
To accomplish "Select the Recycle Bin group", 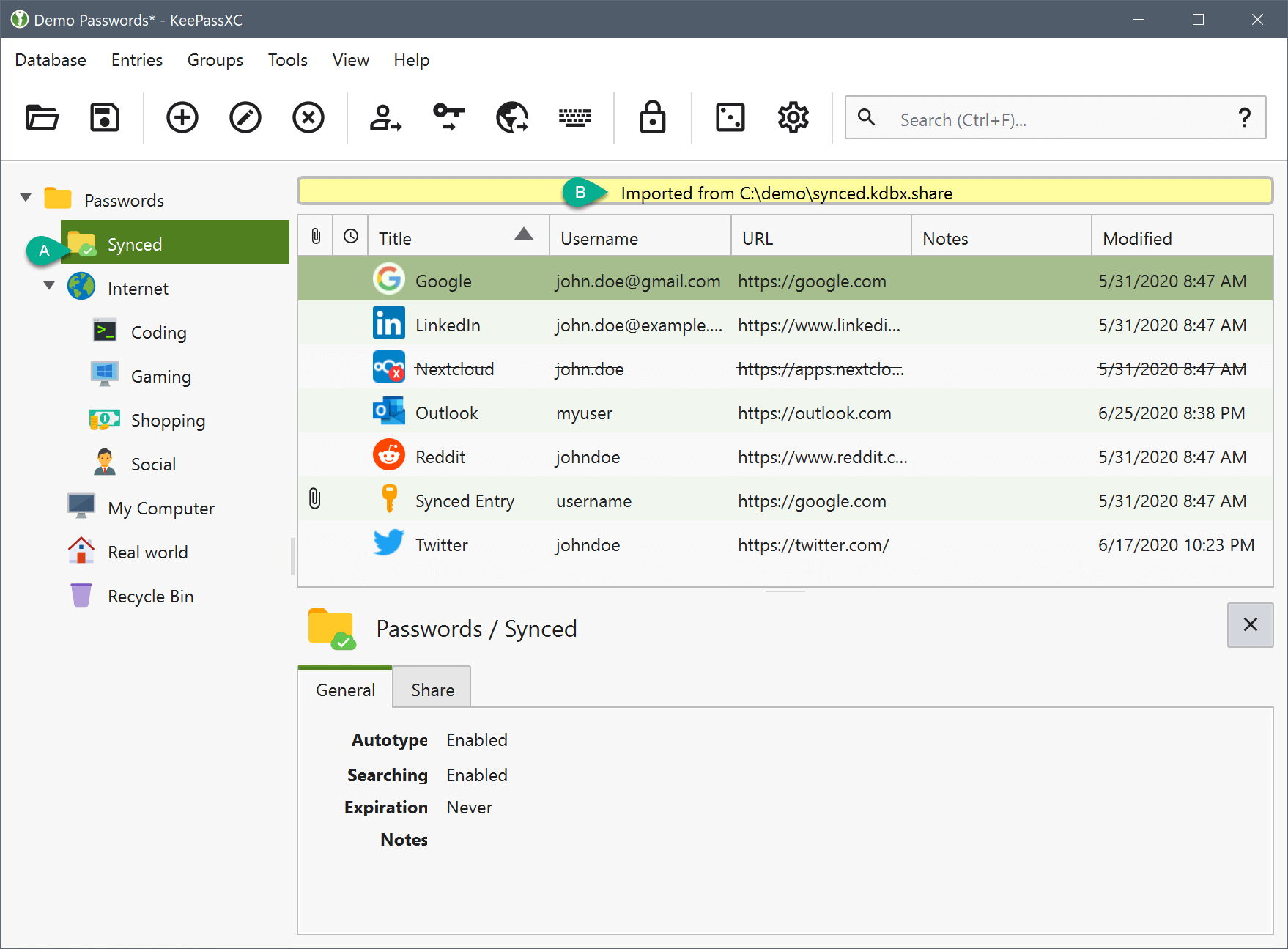I will click(150, 597).
